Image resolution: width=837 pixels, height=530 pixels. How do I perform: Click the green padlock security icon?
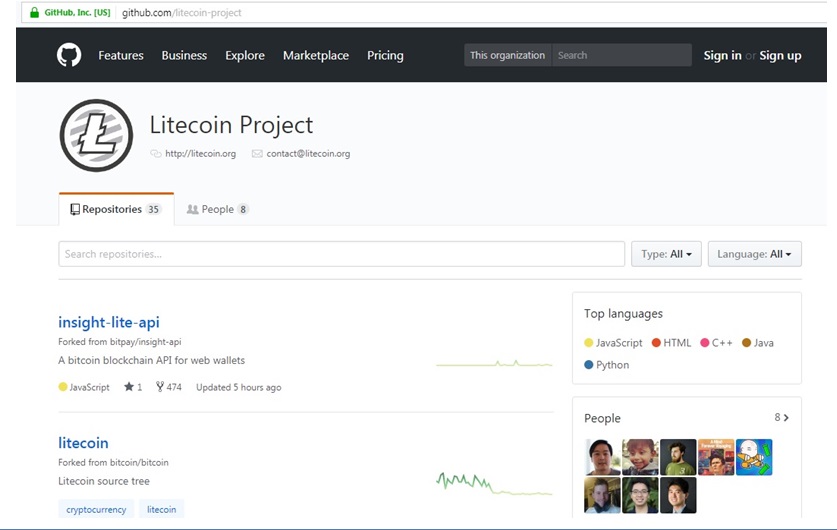point(34,12)
